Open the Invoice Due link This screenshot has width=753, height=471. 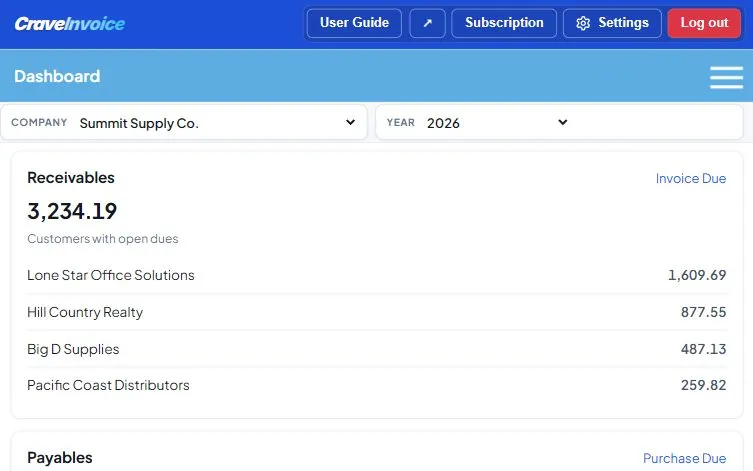point(691,179)
